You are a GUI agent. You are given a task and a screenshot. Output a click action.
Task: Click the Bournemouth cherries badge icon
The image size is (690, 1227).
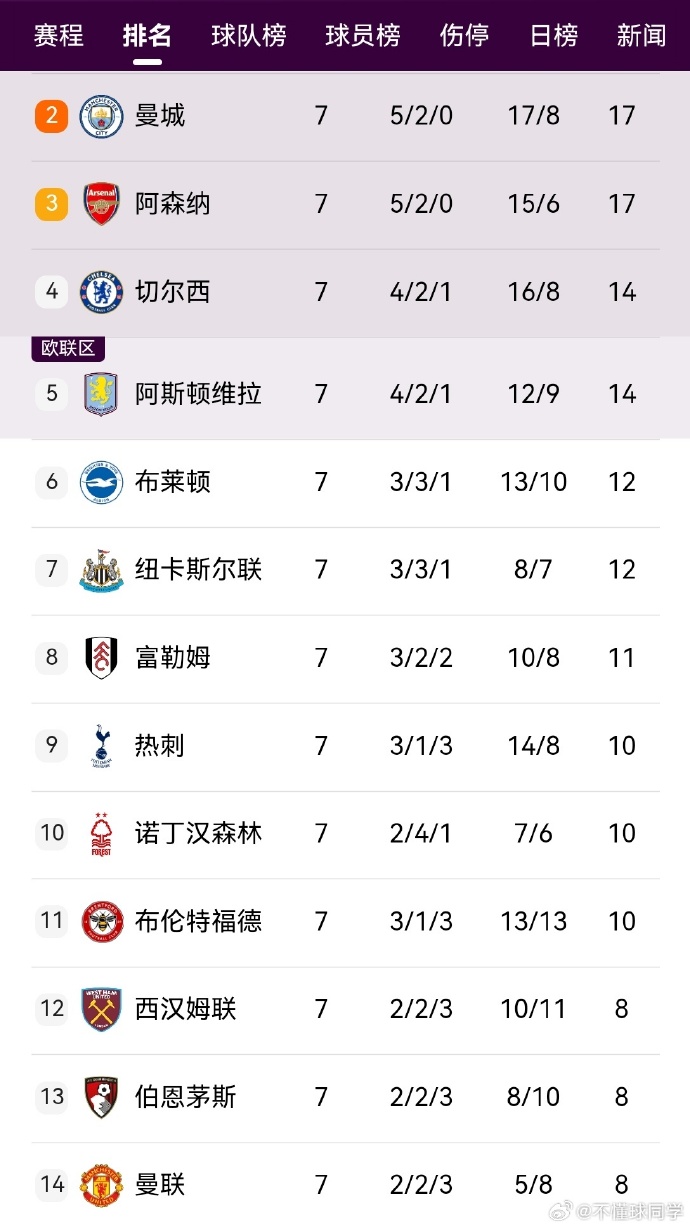click(101, 1096)
